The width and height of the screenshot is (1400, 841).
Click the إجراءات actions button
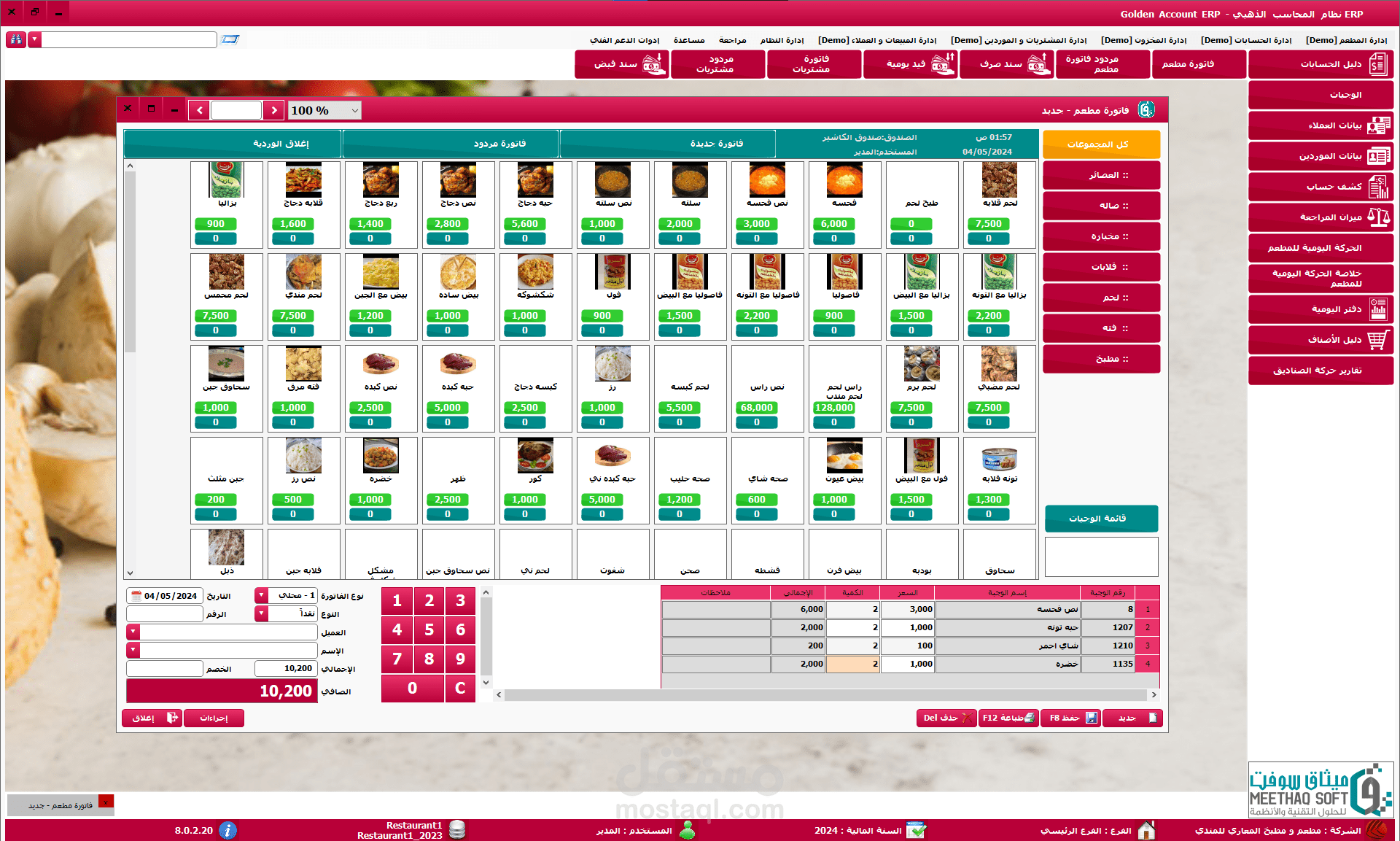point(214,718)
